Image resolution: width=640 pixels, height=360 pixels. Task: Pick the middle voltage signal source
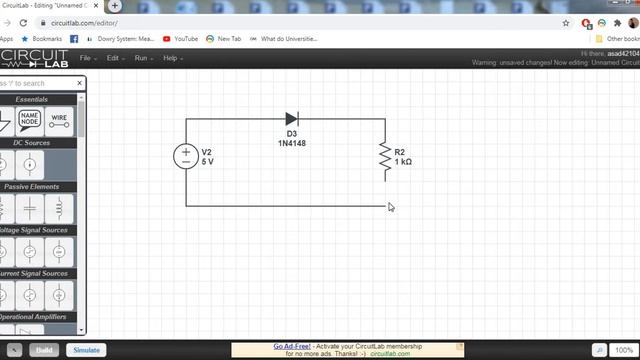point(29,252)
